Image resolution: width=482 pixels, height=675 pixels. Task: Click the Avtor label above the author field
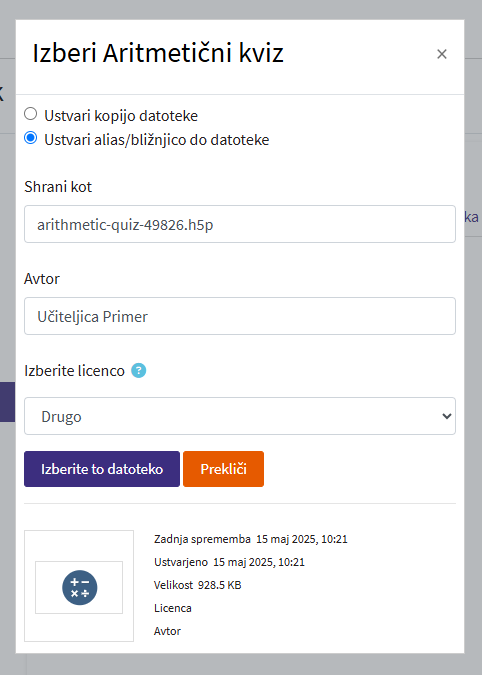pyautogui.click(x=42, y=279)
